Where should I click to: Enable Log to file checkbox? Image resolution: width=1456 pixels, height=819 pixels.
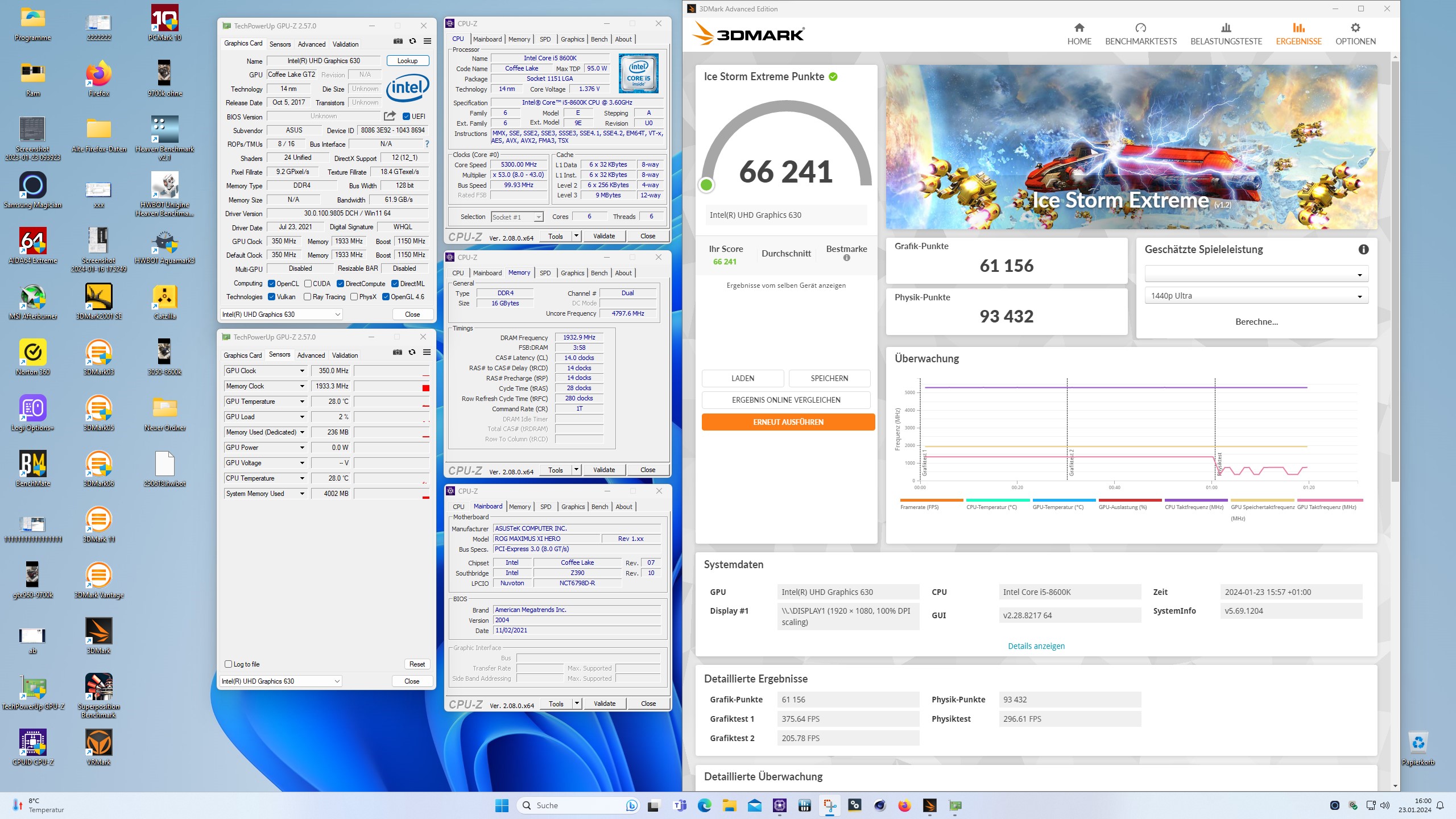coord(228,664)
